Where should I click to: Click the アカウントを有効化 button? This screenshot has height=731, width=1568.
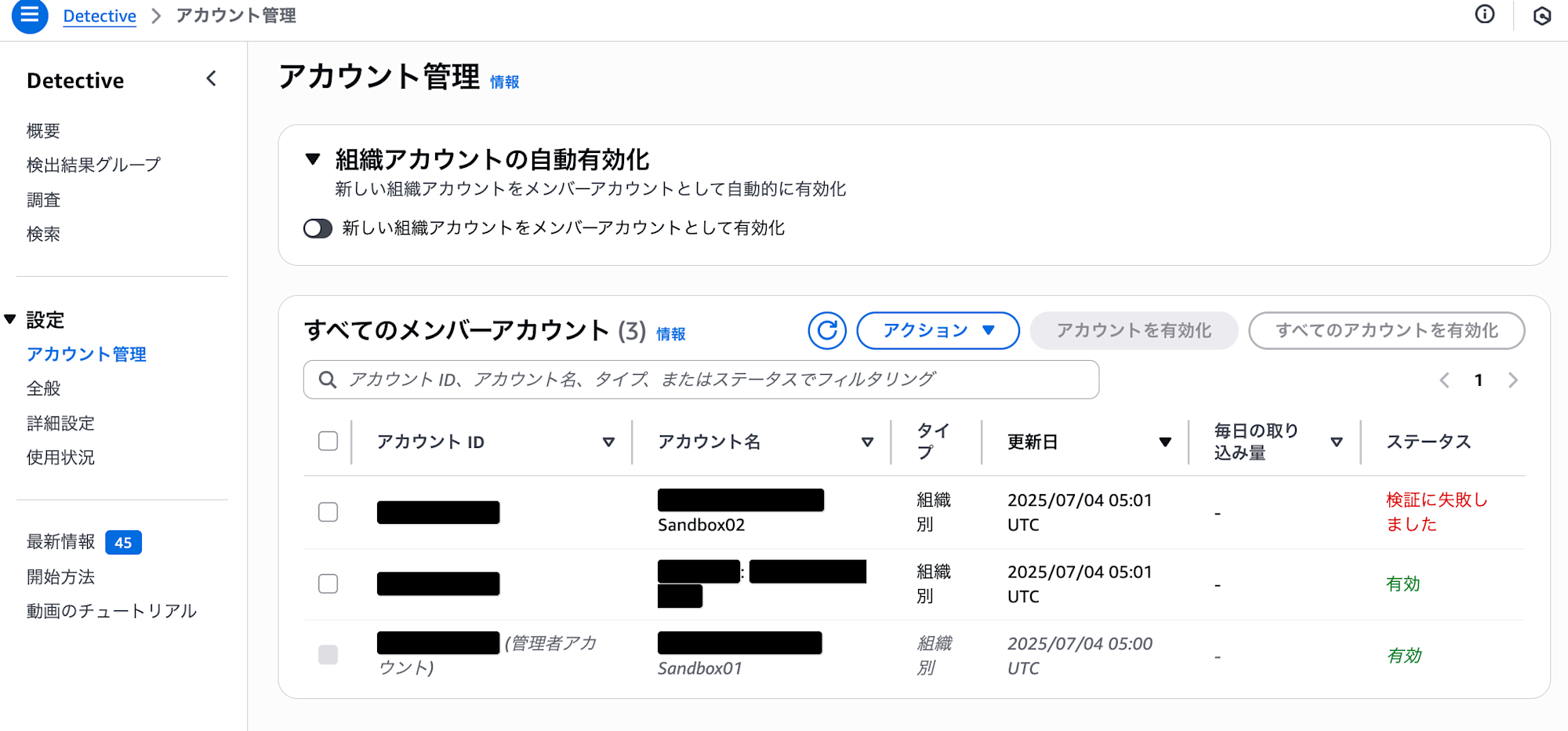coord(1134,330)
